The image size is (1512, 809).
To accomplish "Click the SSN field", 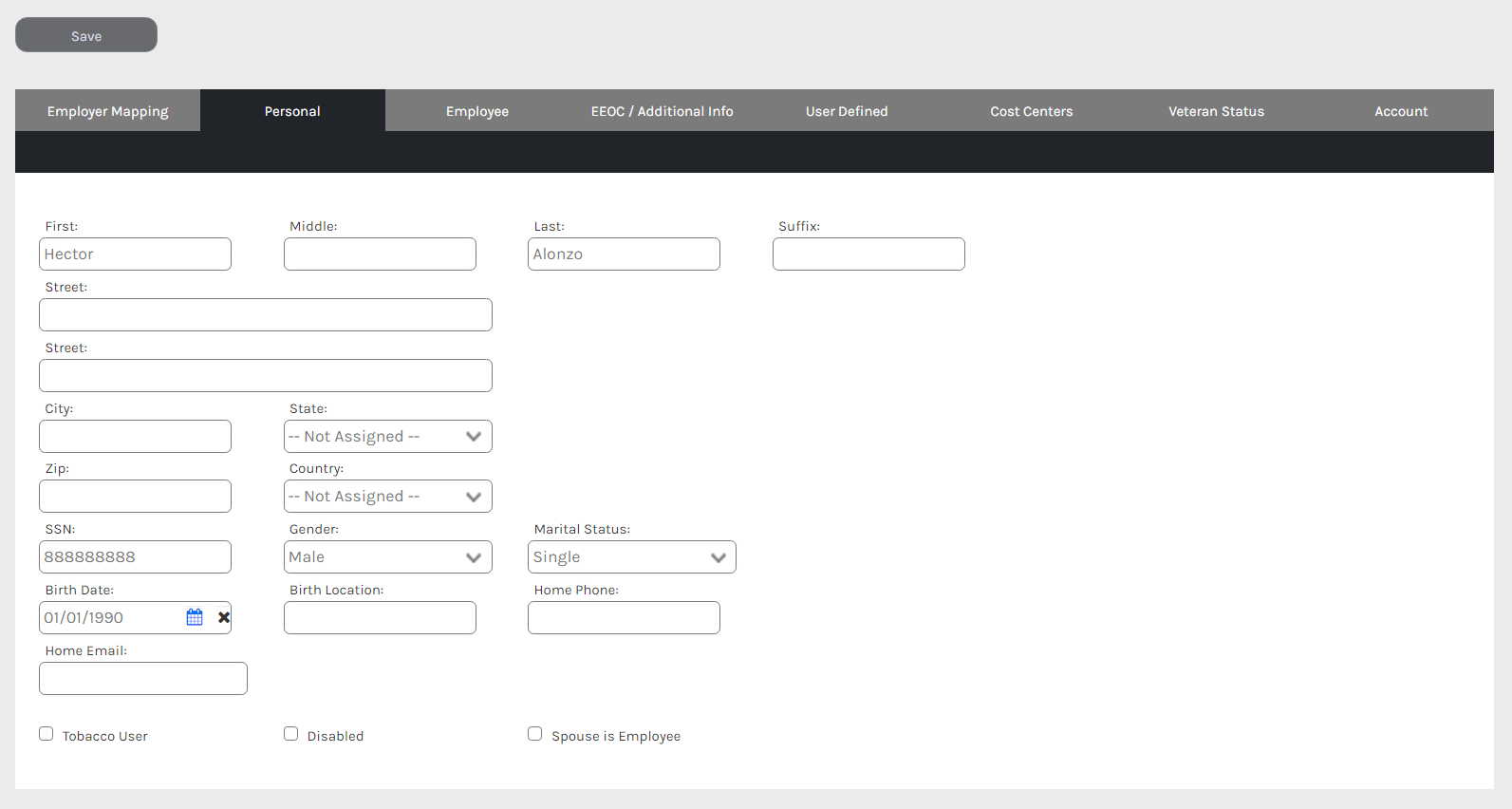I will coord(135,556).
